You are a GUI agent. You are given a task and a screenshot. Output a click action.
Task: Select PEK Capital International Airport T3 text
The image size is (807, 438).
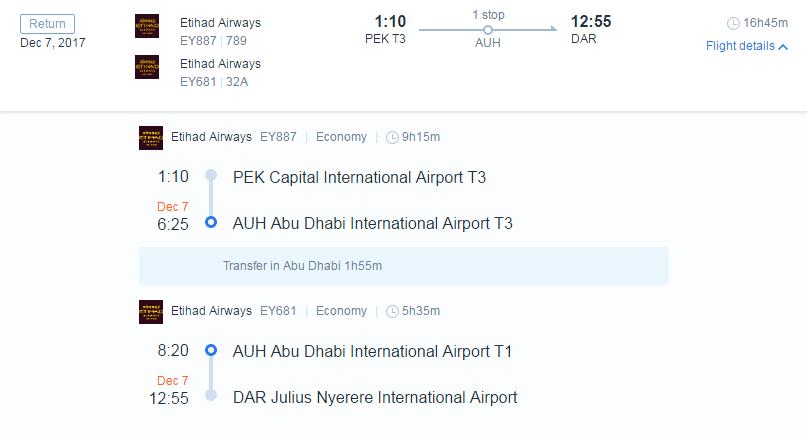359,177
